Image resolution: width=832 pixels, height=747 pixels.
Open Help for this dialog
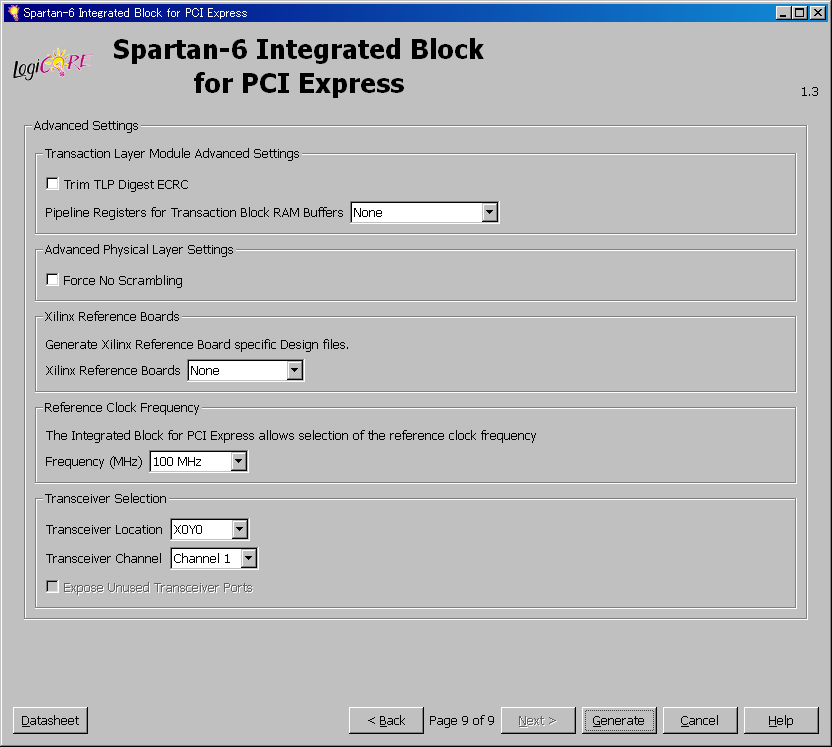pos(781,720)
